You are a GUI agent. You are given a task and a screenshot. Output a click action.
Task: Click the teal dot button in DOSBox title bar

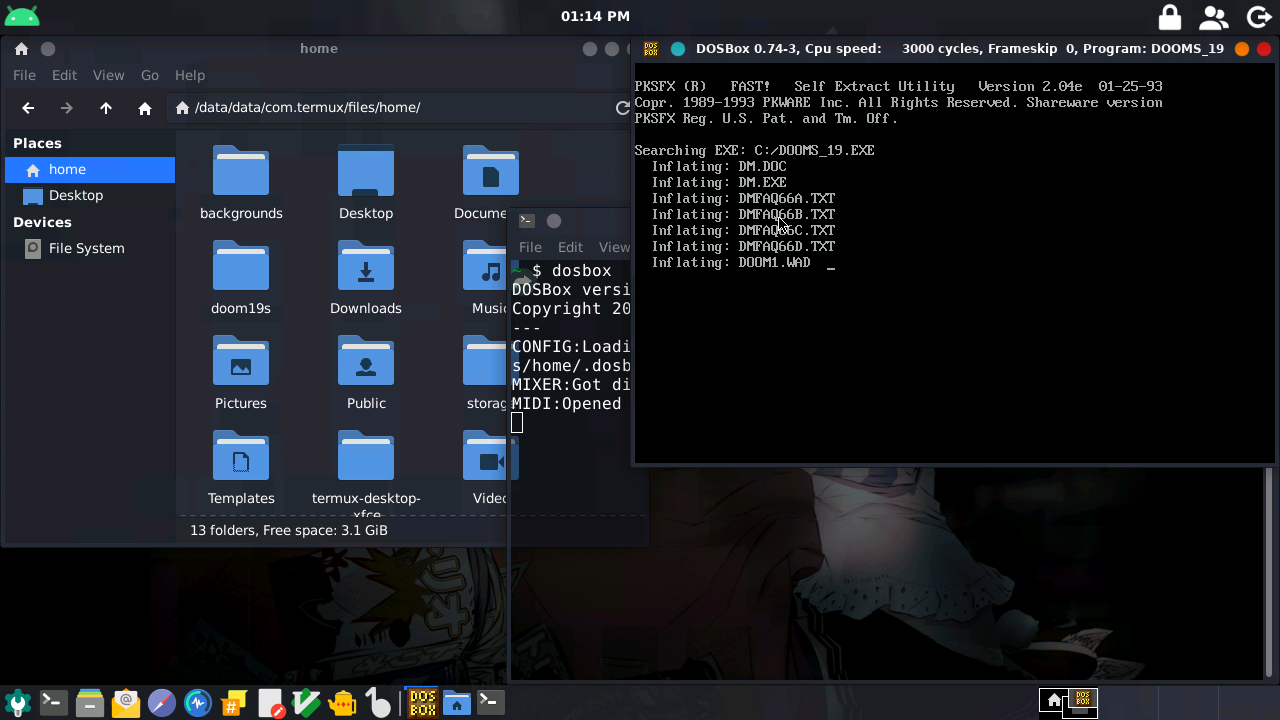coord(678,48)
